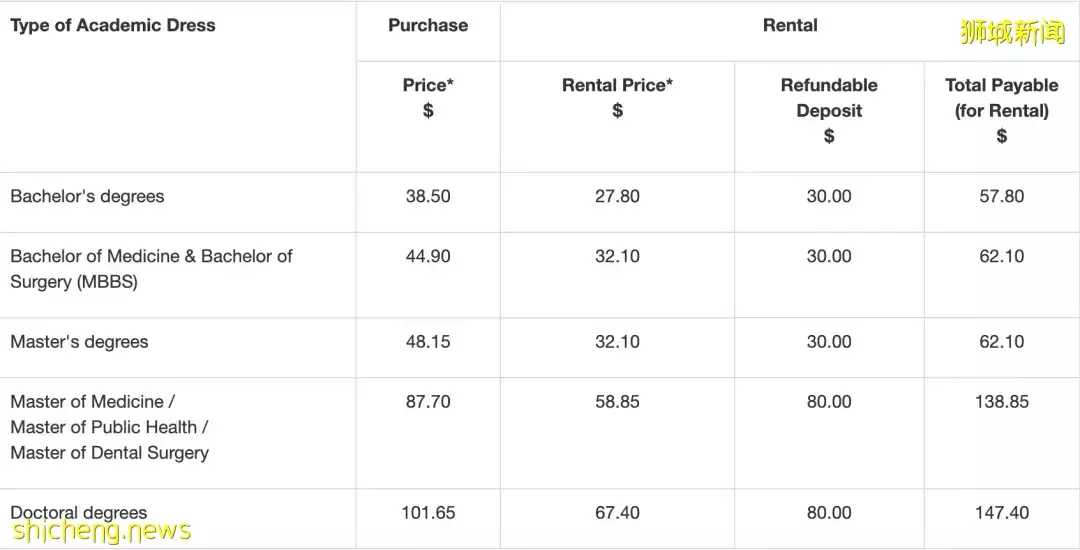Click the 48.15 Master's purchase price

coord(428,342)
